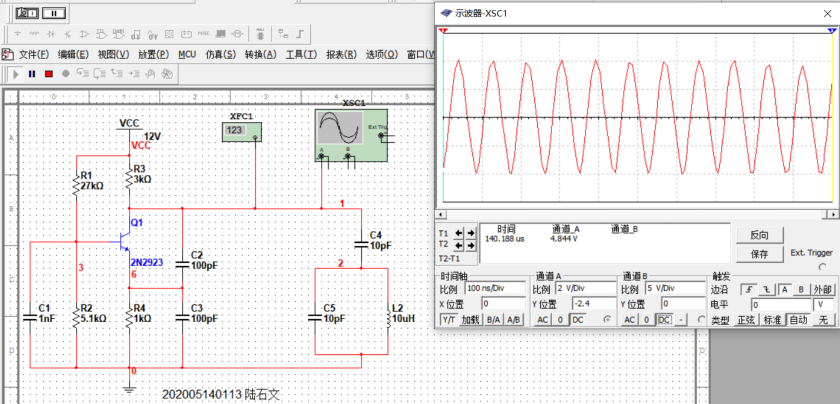Click the step into icon
Image resolution: width=840 pixels, height=404 pixels.
(x=82, y=74)
